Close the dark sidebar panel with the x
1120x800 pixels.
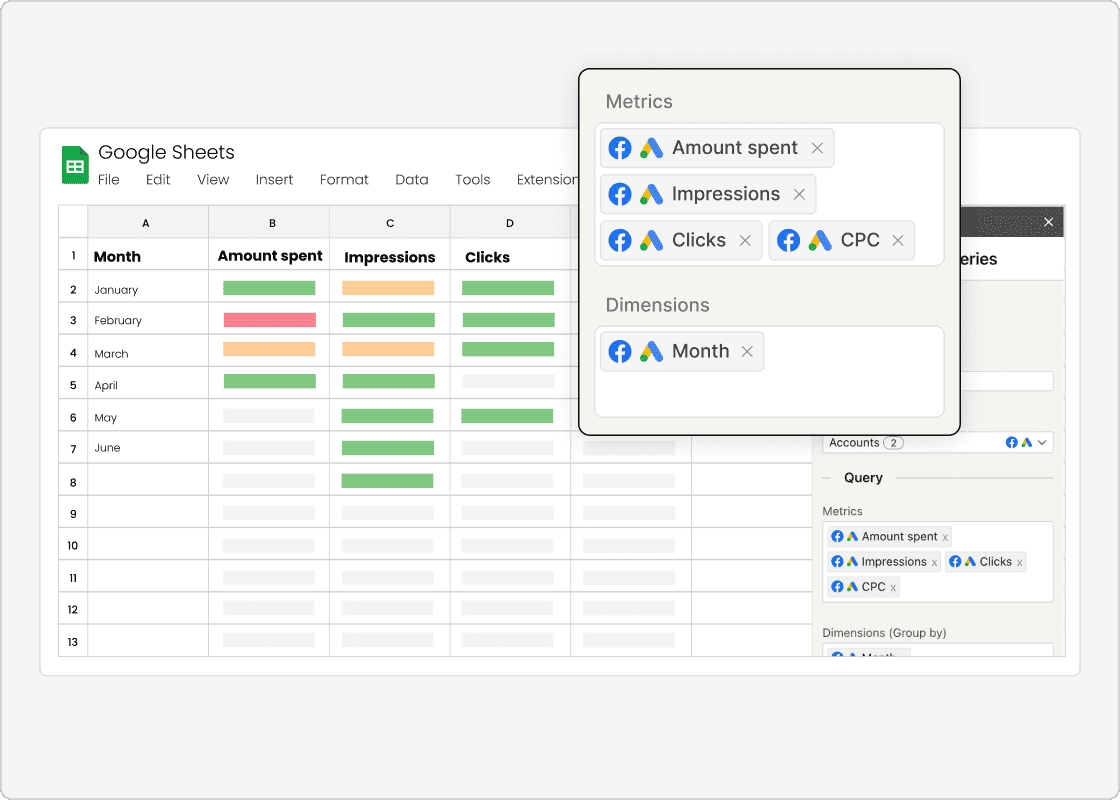pyautogui.click(x=1048, y=222)
